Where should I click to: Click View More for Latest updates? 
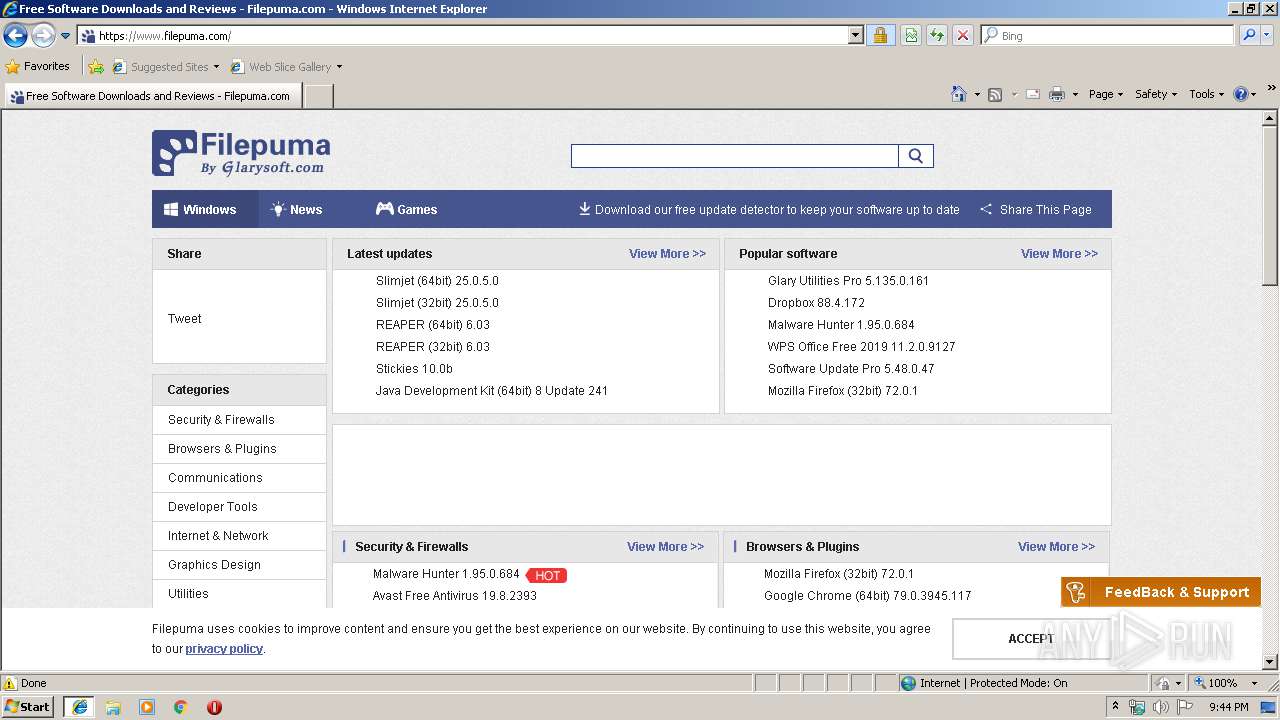pyautogui.click(x=667, y=254)
